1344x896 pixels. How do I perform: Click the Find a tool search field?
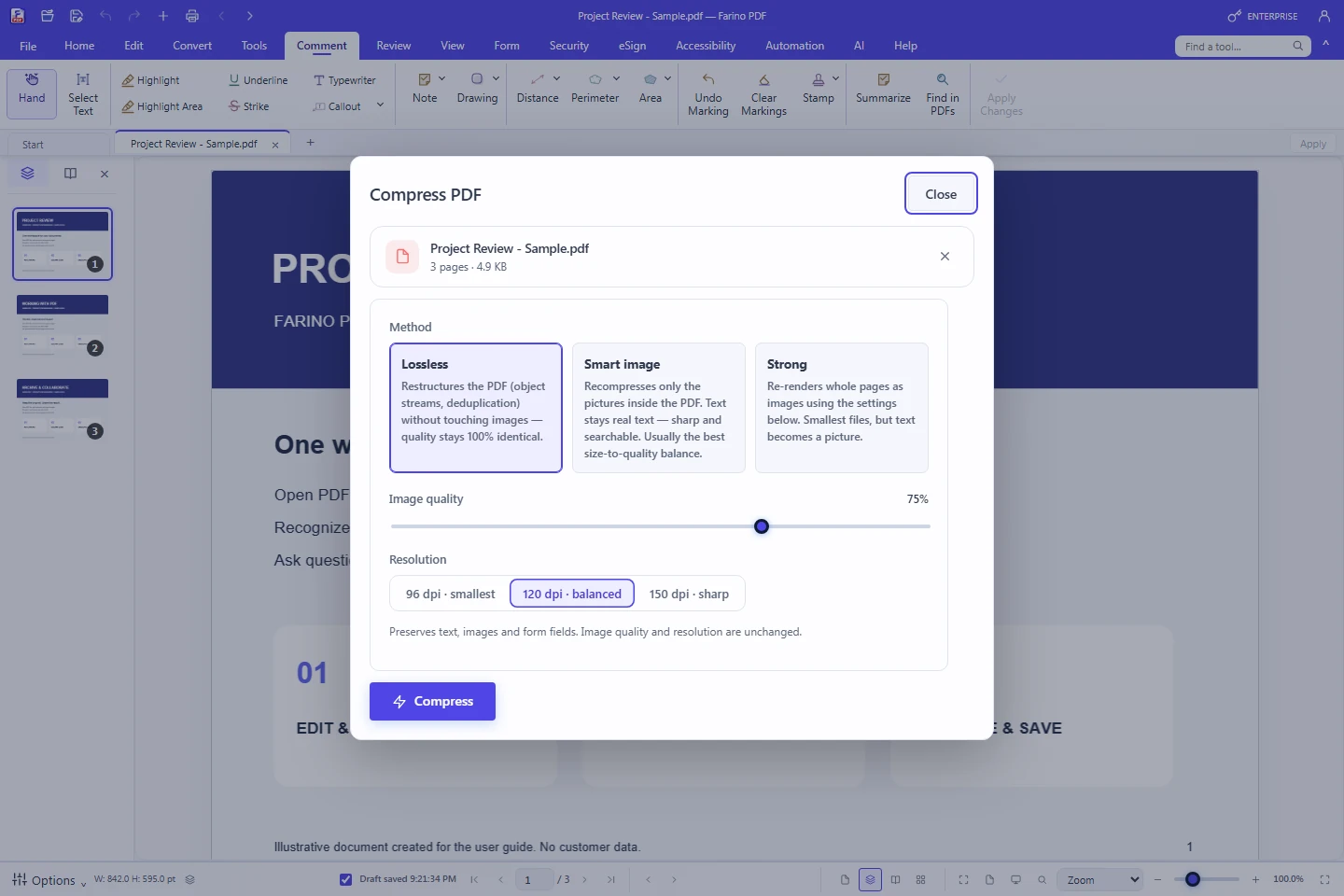1243,46
